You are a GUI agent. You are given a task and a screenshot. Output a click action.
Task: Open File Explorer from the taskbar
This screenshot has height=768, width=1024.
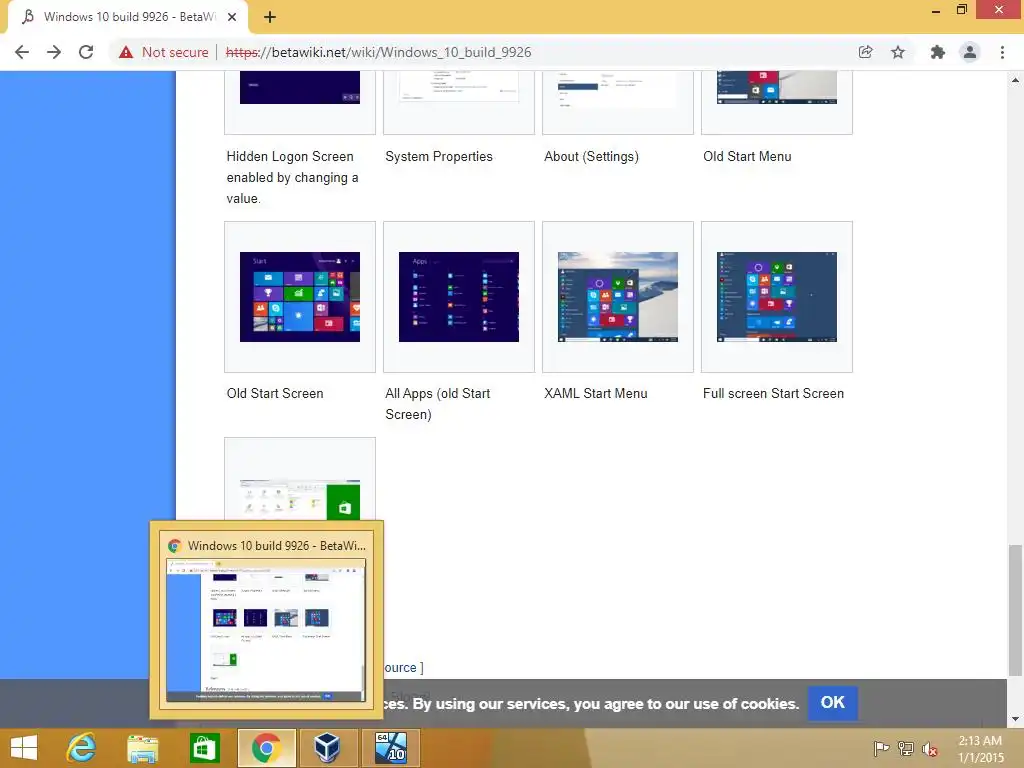(x=143, y=748)
